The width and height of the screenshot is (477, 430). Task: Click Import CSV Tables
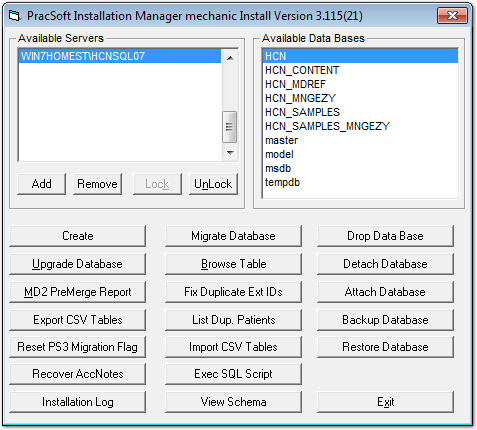pos(233,347)
